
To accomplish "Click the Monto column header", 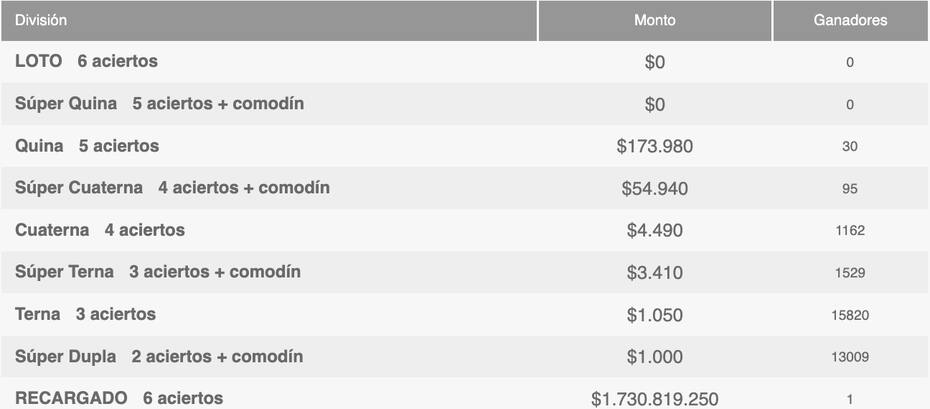I will (x=655, y=21).
